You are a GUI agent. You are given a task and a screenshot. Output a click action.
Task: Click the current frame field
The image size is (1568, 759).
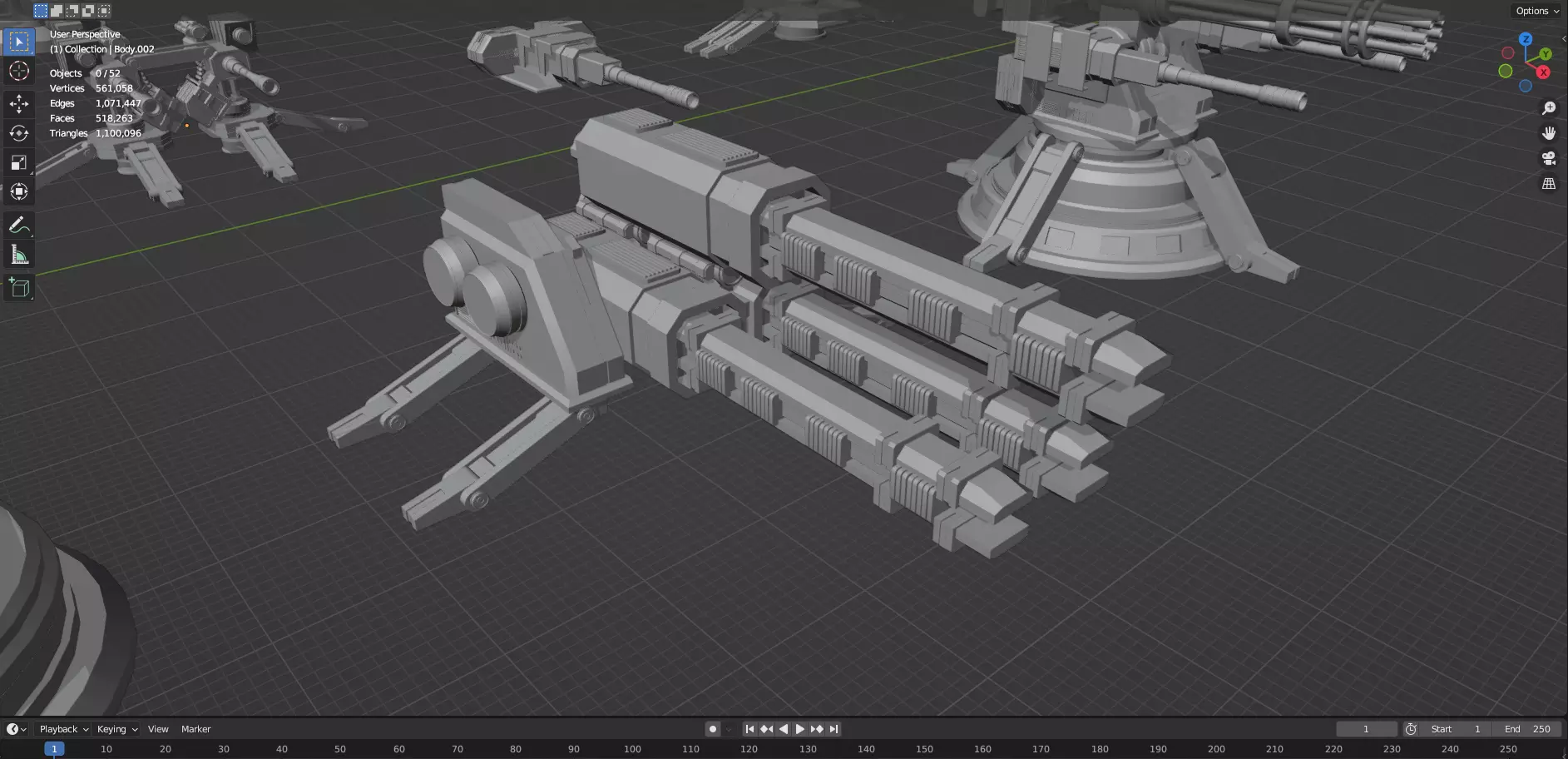tap(1367, 729)
